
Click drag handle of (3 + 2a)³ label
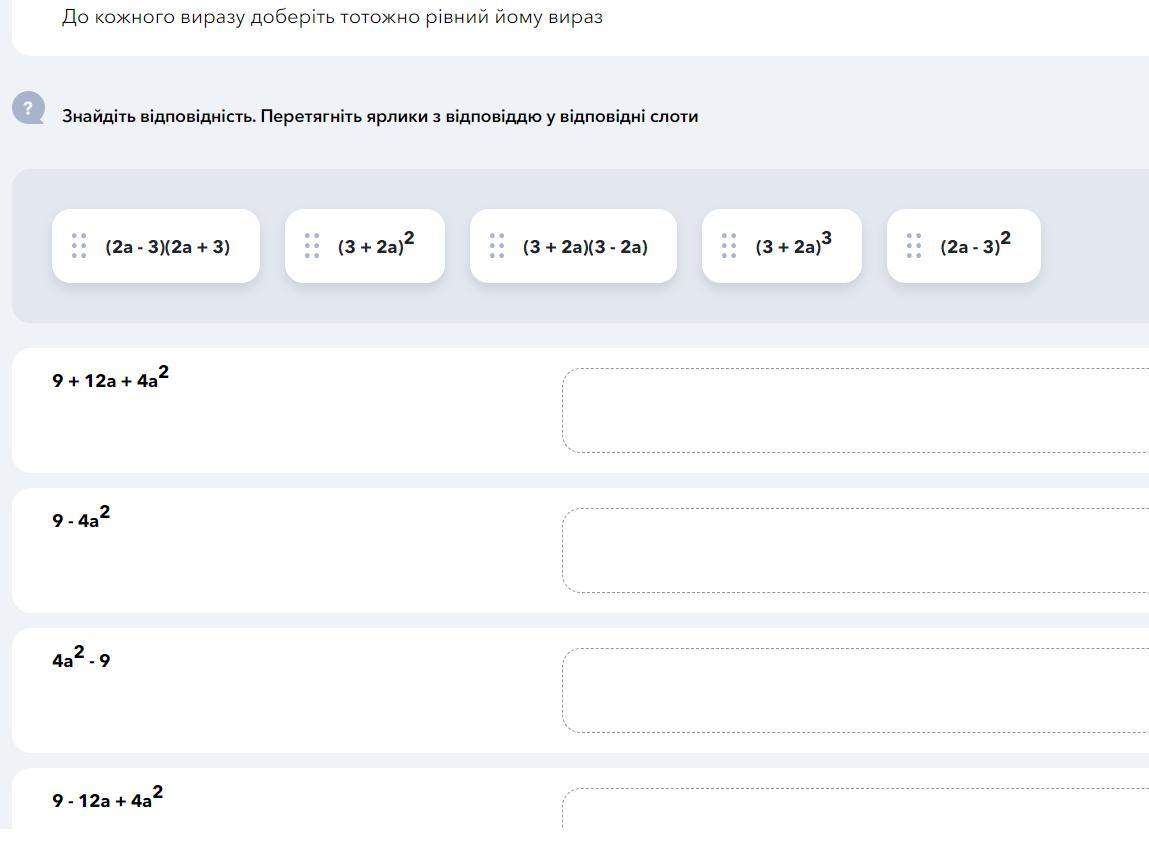point(729,246)
